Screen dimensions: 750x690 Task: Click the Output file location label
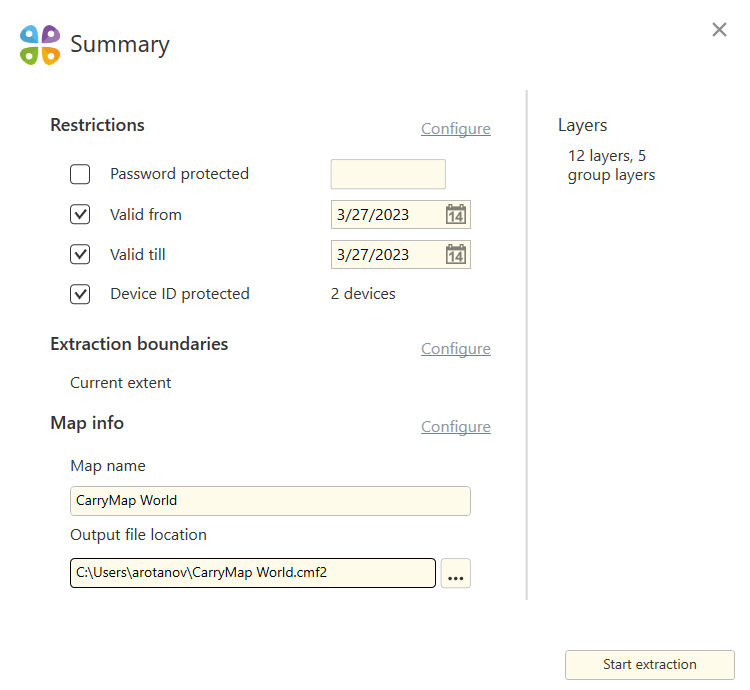click(138, 535)
